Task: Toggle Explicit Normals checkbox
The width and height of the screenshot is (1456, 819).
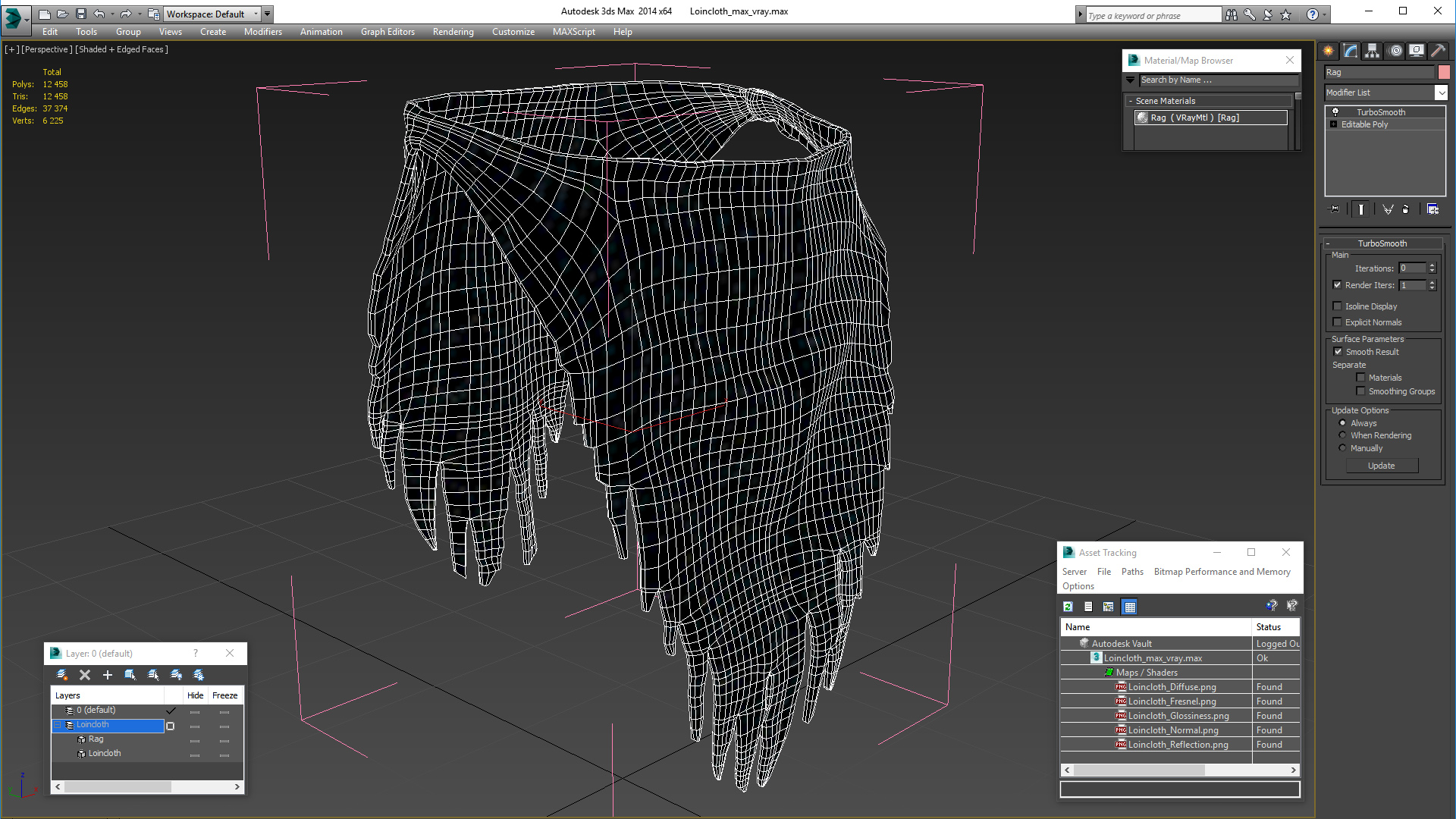Action: [x=1337, y=321]
